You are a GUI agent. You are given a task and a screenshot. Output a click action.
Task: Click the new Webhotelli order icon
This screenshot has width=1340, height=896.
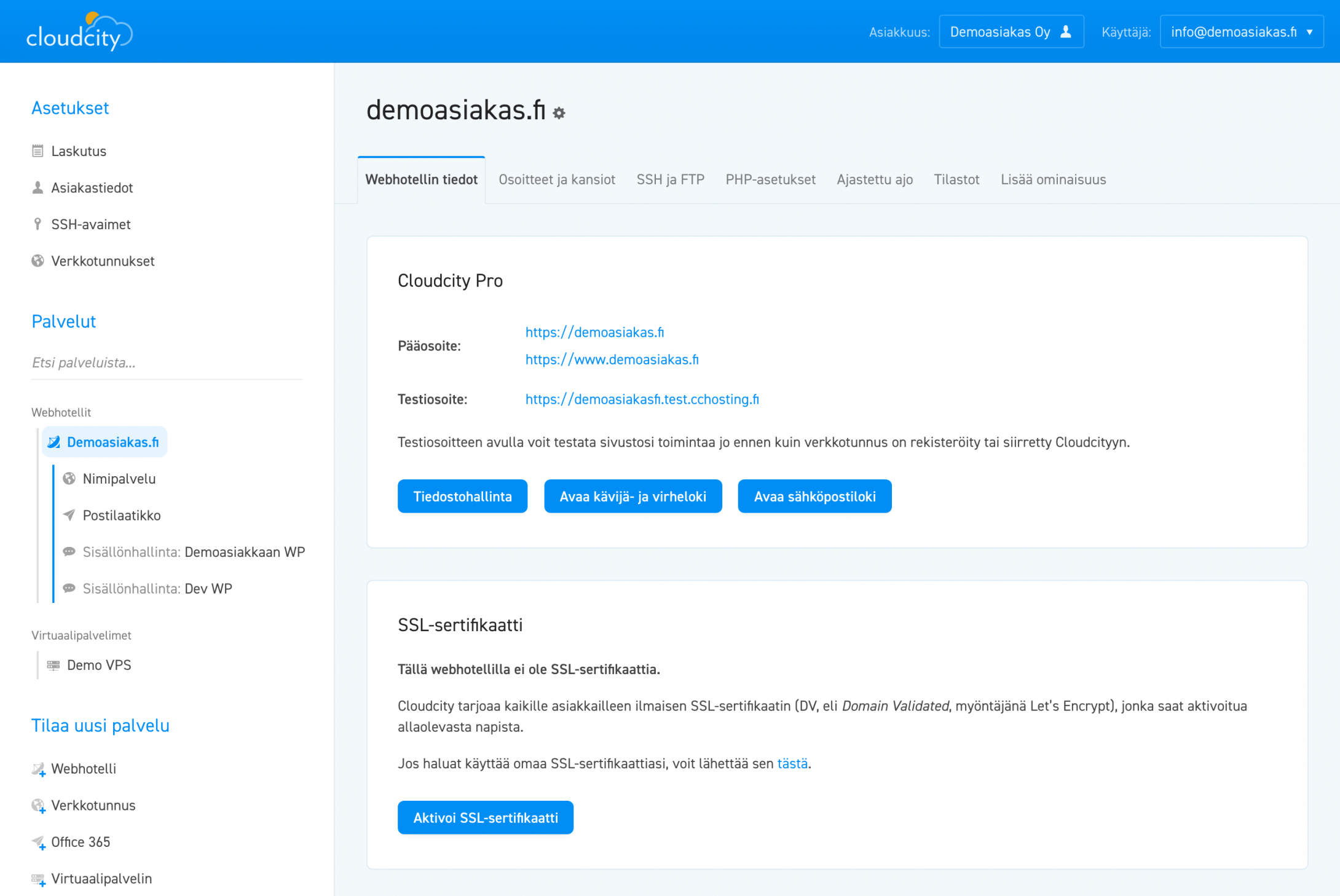(39, 769)
